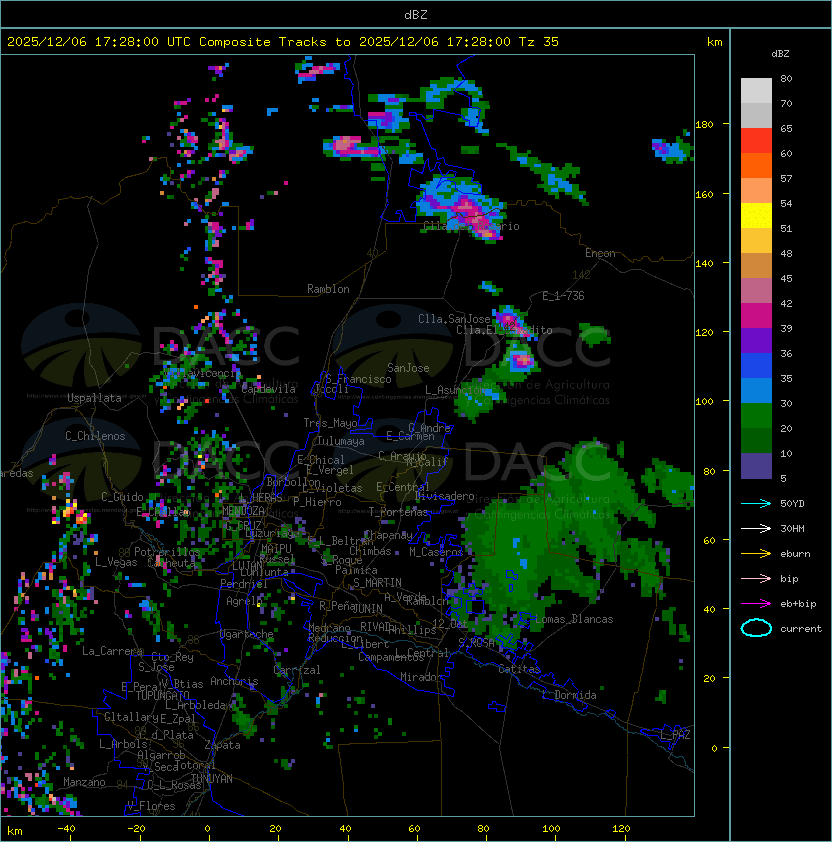Click the 'Mirador' map label
This screenshot has height=842, width=832.
tap(421, 677)
